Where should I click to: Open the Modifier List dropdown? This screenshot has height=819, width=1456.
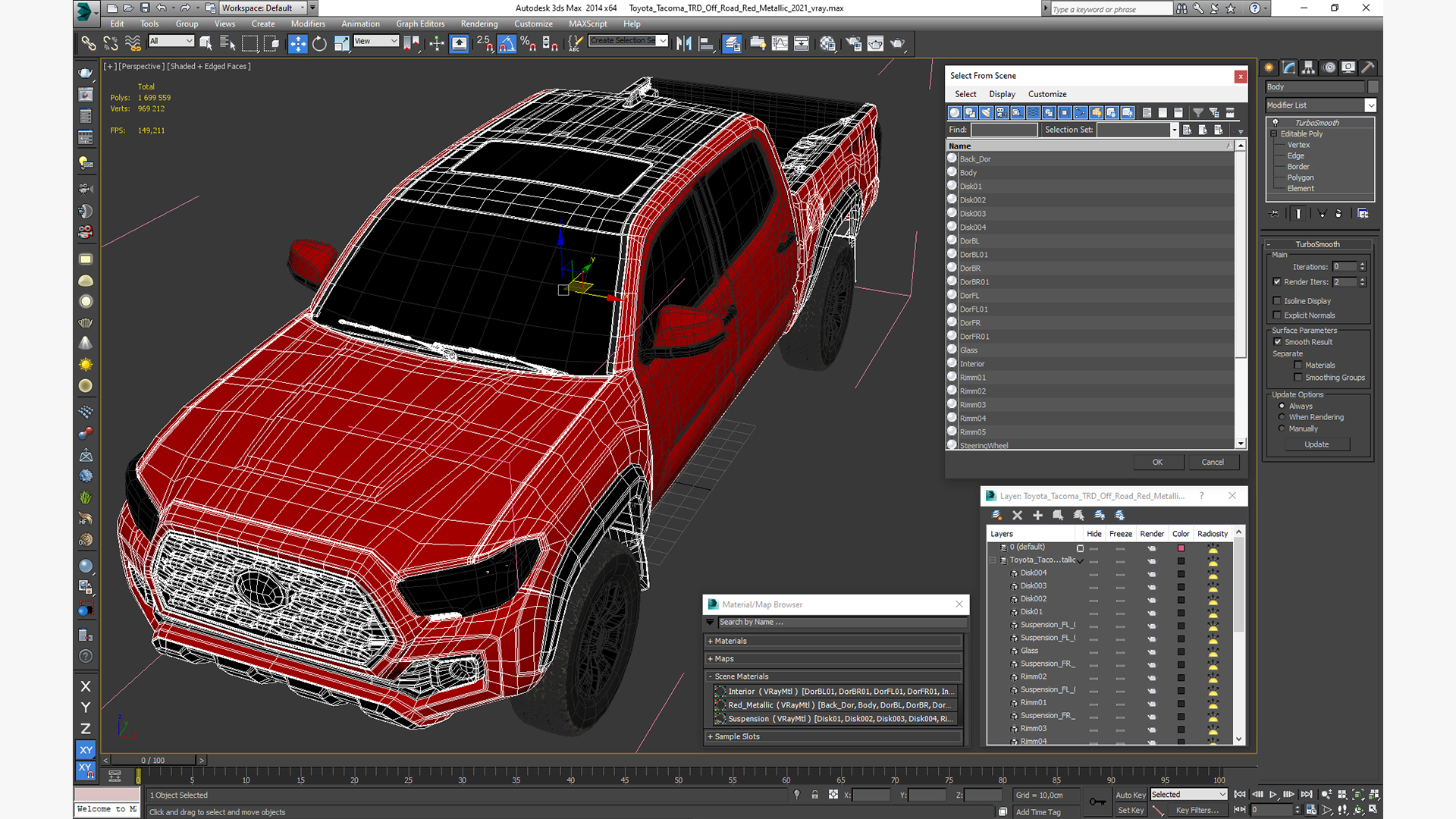coord(1320,105)
